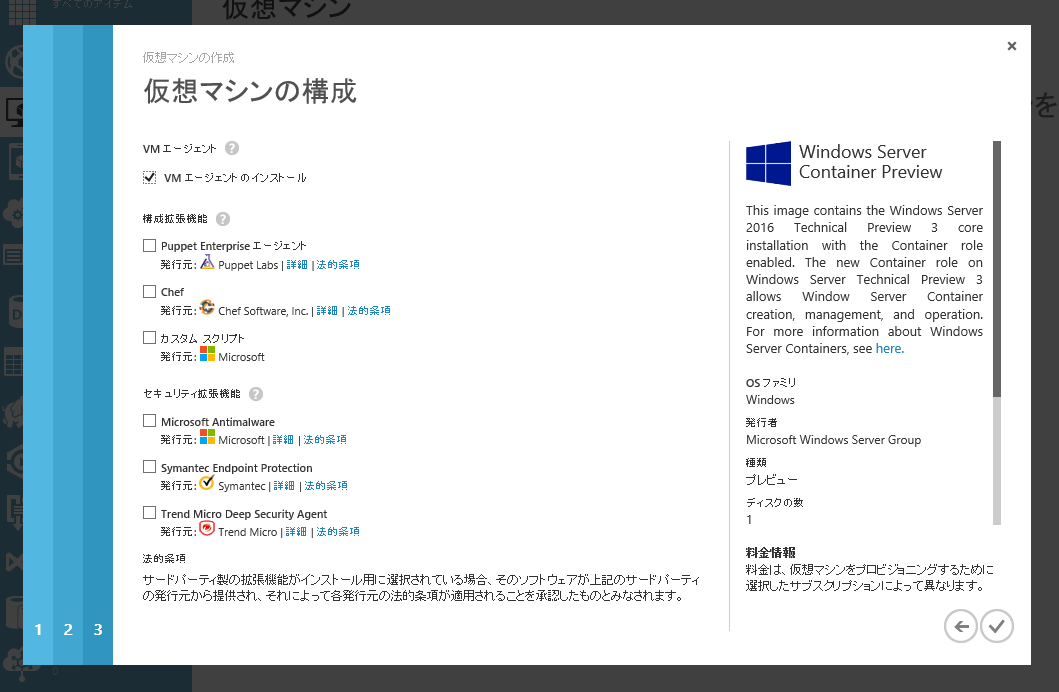The image size is (1059, 692).
Task: Enable the custom script (カスタム スクリプト) checkbox
Action: click(149, 338)
